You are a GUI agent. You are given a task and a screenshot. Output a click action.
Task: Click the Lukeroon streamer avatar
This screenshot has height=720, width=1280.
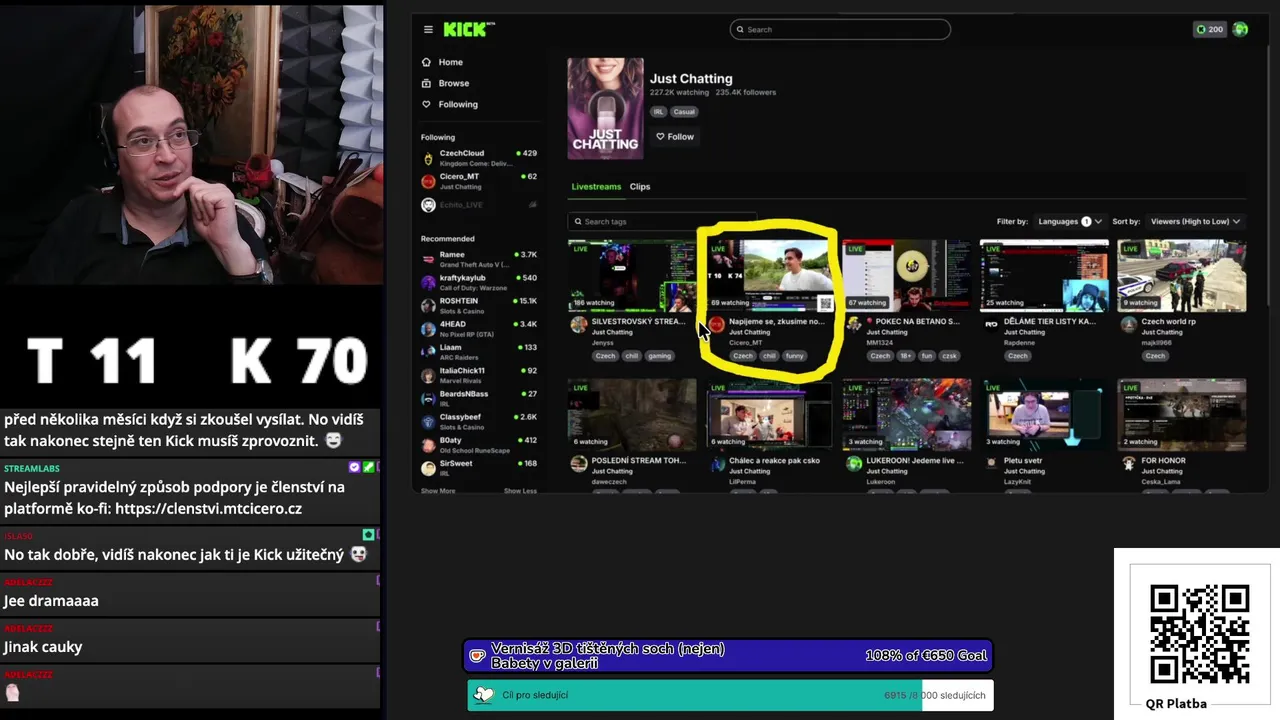pos(853,464)
